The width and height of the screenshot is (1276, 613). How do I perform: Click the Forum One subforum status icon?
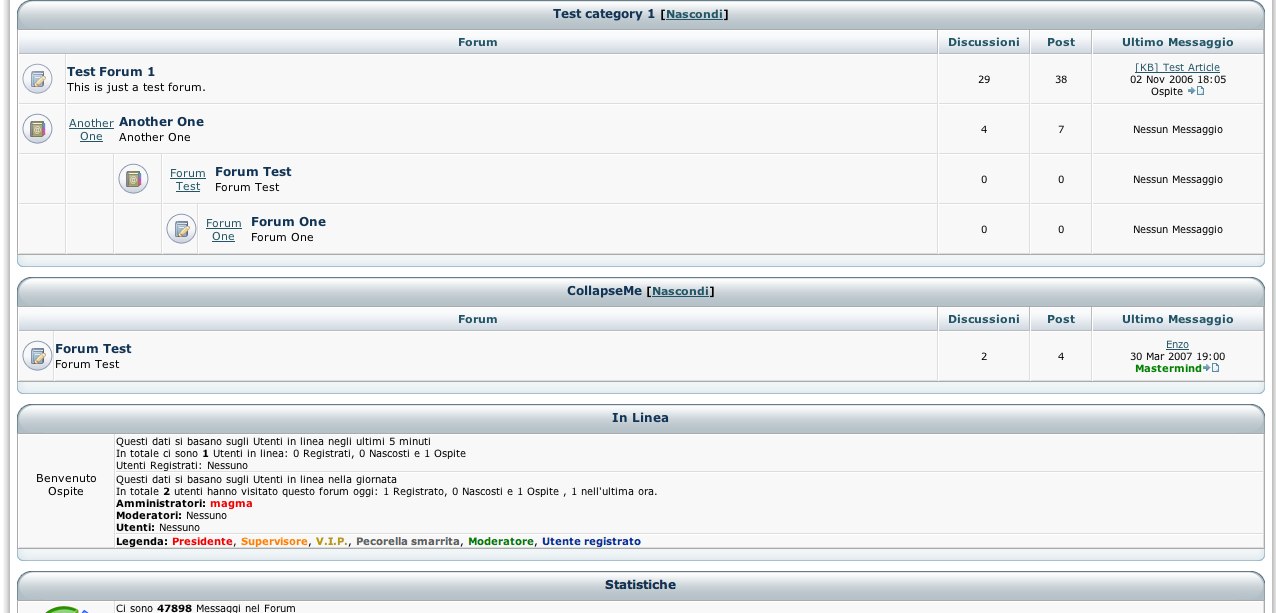coord(181,229)
